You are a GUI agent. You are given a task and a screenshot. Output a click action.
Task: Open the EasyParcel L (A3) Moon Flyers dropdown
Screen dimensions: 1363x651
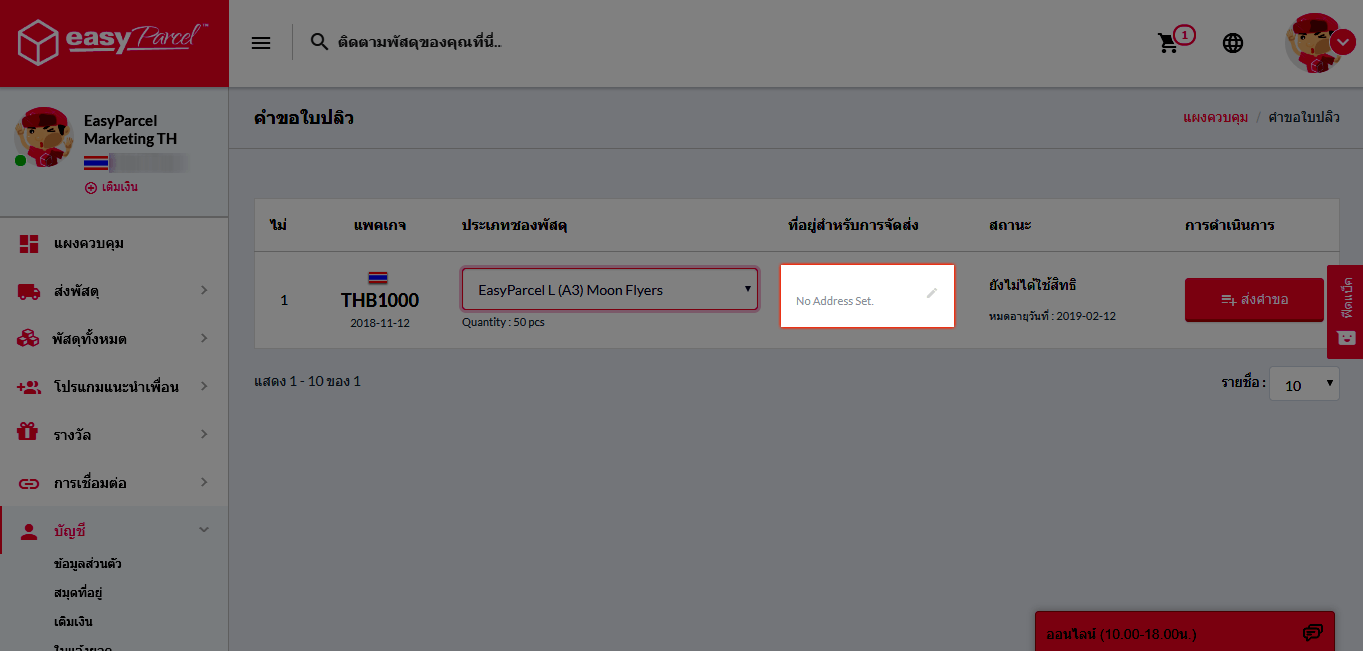610,290
